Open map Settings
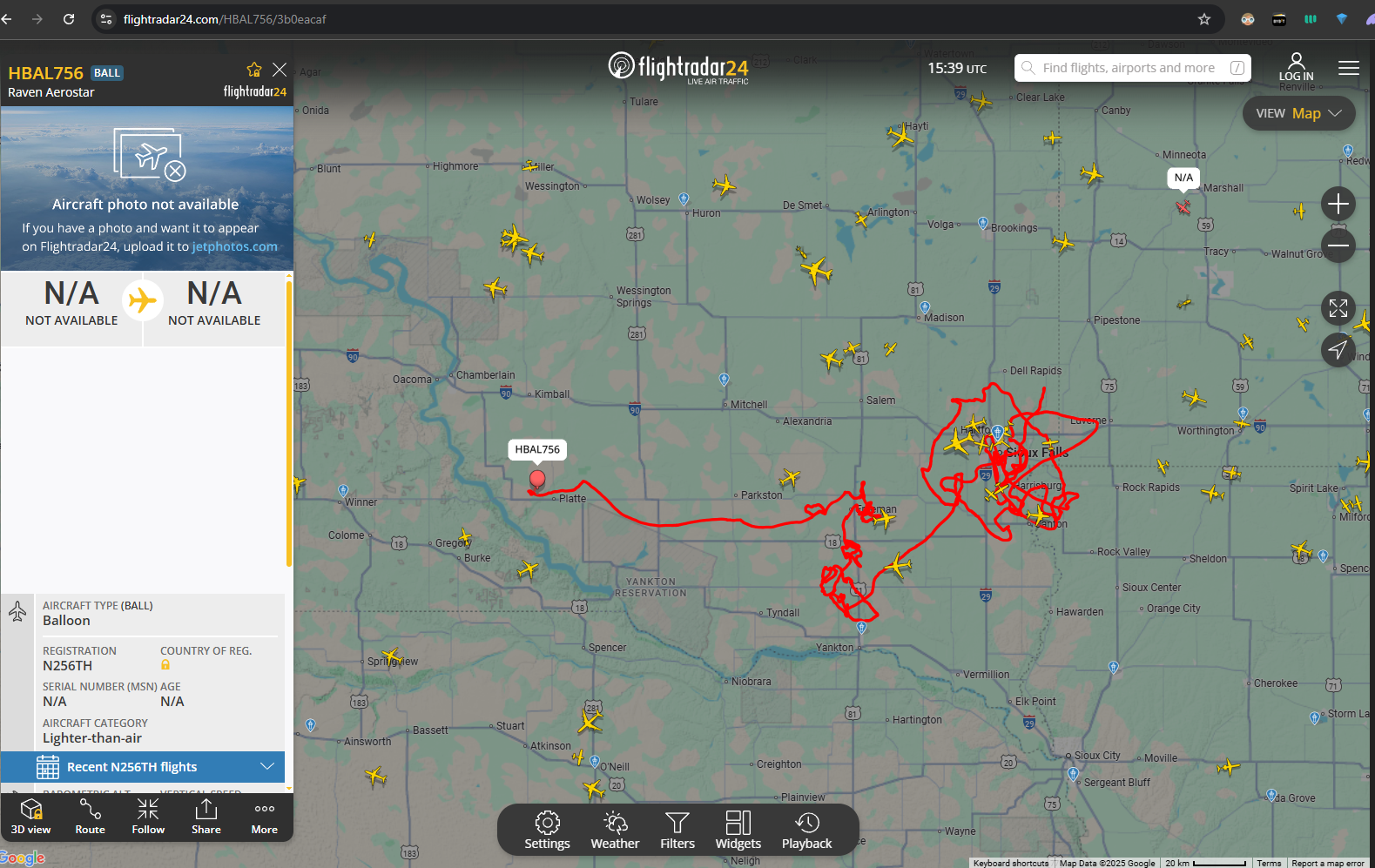This screenshot has width=1375, height=868. pos(547,830)
